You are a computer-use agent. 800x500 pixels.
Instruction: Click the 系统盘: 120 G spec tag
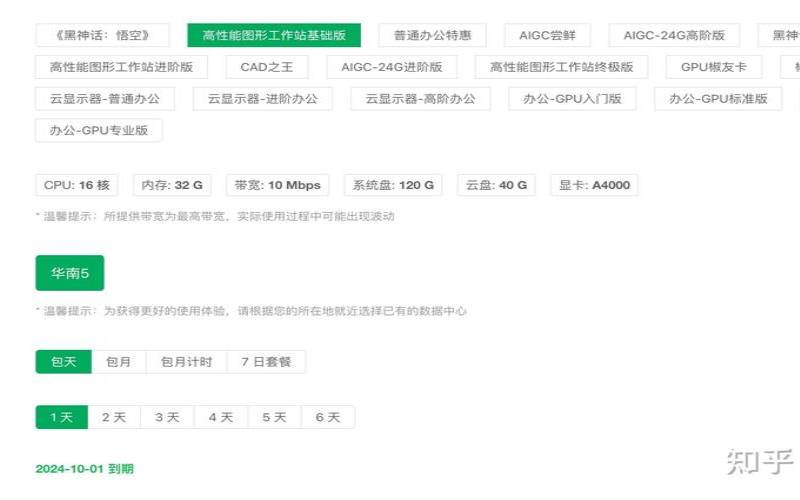pyautogui.click(x=393, y=185)
